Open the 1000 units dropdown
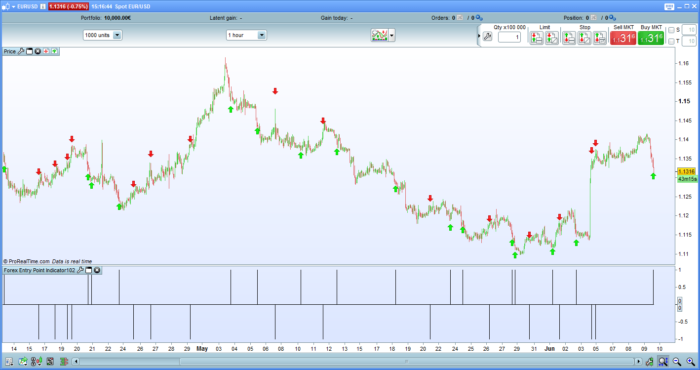The width and height of the screenshot is (700, 370). pos(103,35)
